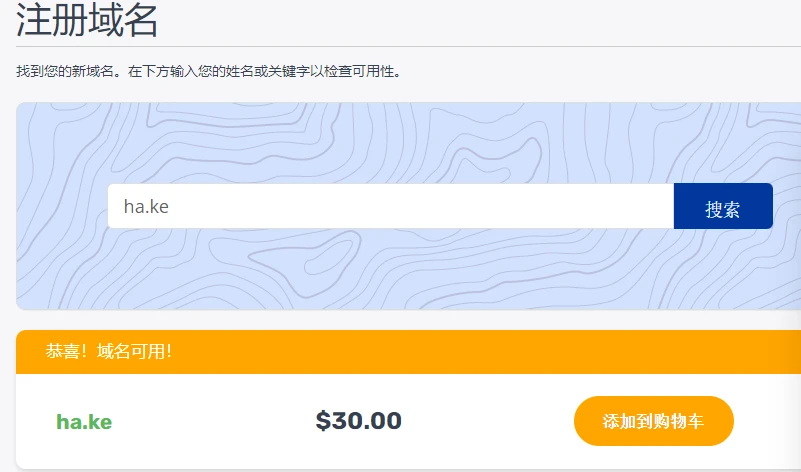The image size is (801, 472).
Task: Click the empty area of search field
Action: pyautogui.click(x=450, y=207)
